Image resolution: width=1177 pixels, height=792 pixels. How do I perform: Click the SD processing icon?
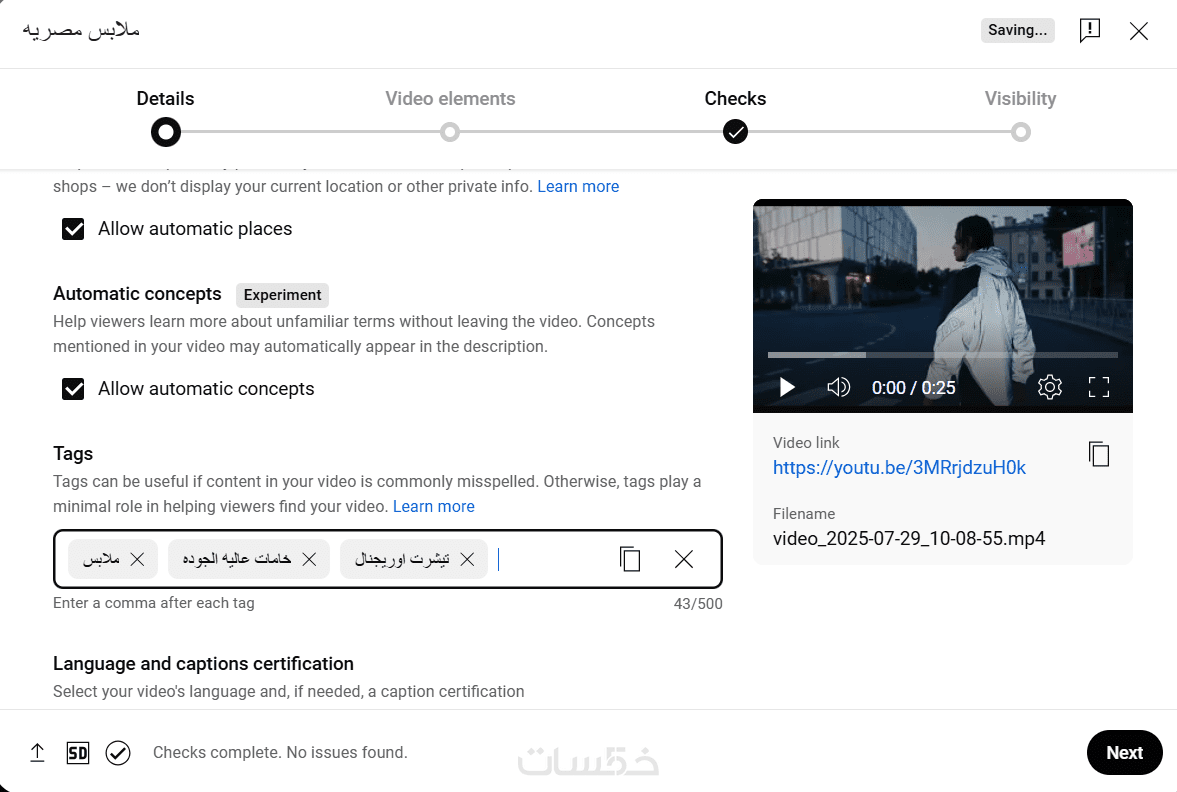[78, 753]
